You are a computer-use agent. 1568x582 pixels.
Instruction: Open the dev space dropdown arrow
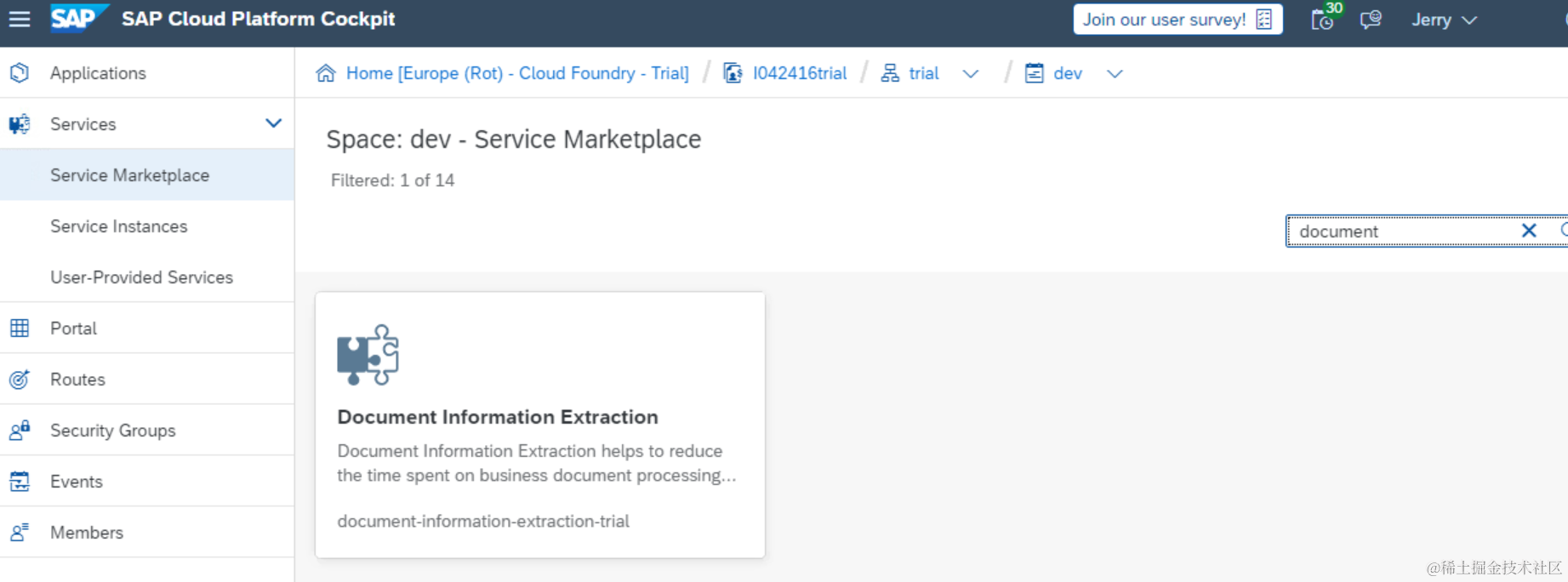click(x=1115, y=74)
